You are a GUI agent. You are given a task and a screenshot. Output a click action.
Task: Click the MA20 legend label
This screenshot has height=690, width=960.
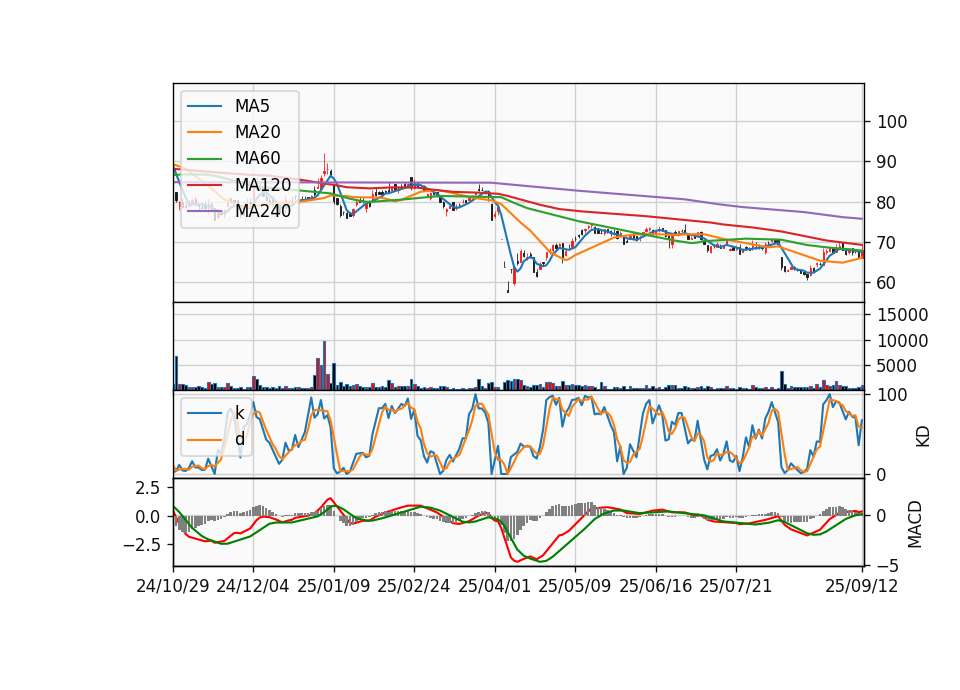tap(257, 132)
